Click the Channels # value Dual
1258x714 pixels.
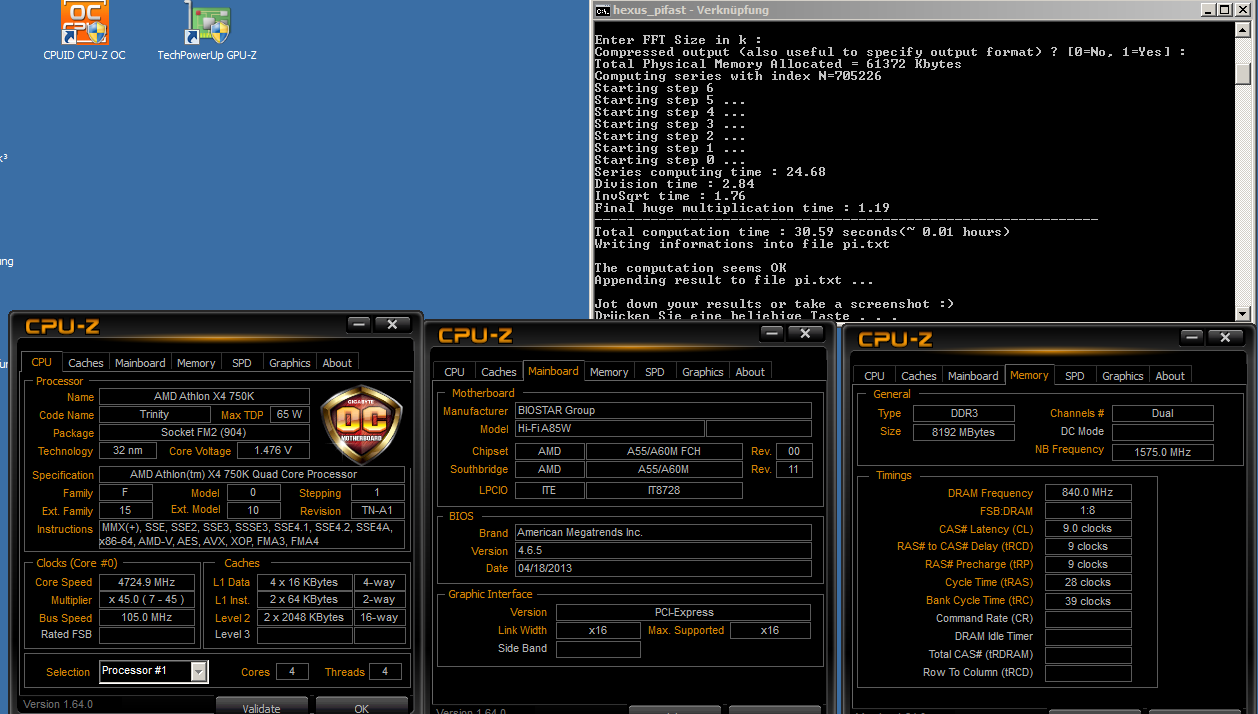coord(1162,413)
